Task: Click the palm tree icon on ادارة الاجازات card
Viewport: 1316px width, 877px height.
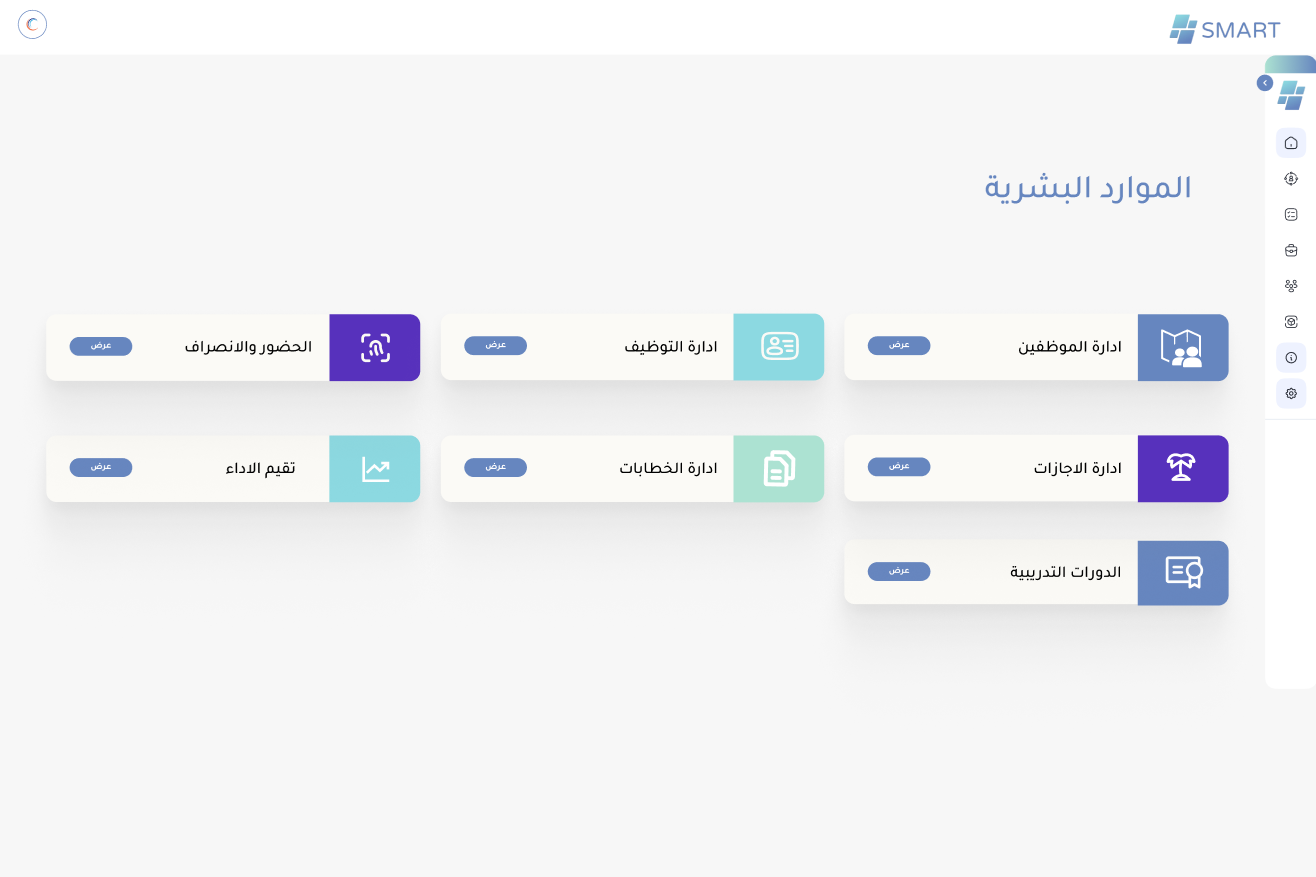Action: coord(1182,468)
